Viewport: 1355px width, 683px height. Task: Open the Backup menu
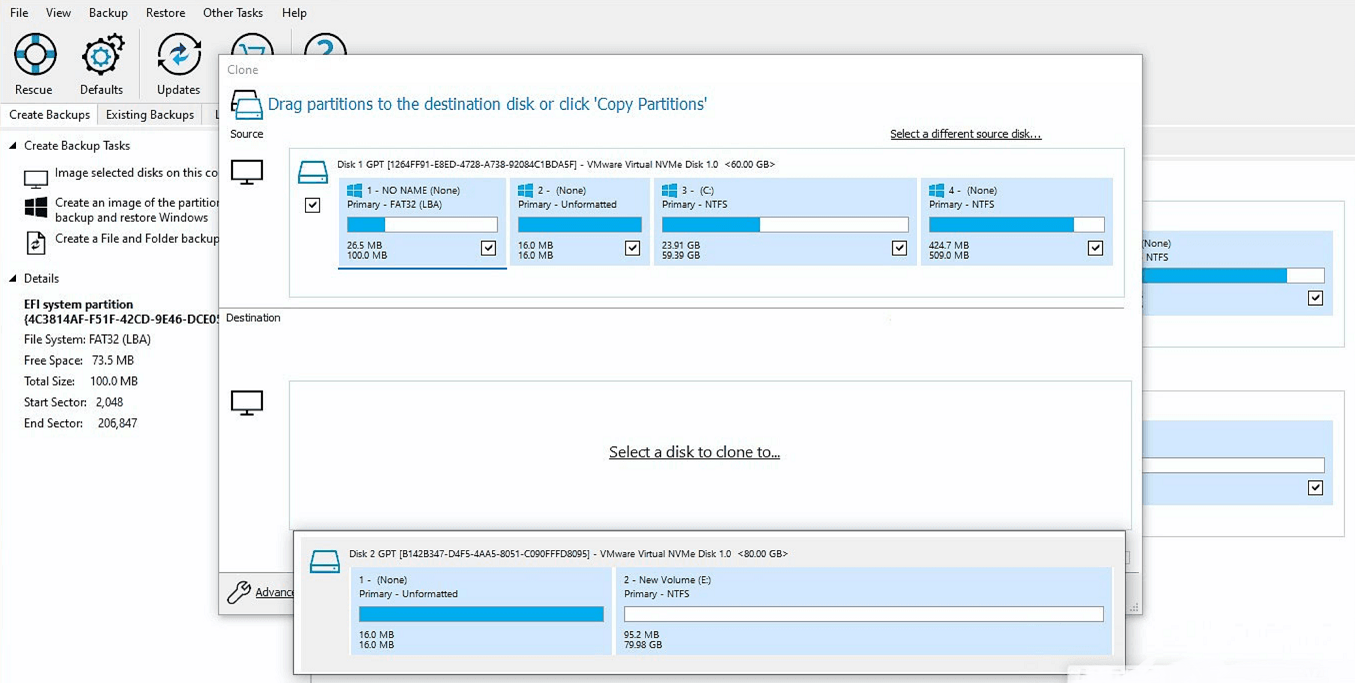(x=108, y=13)
